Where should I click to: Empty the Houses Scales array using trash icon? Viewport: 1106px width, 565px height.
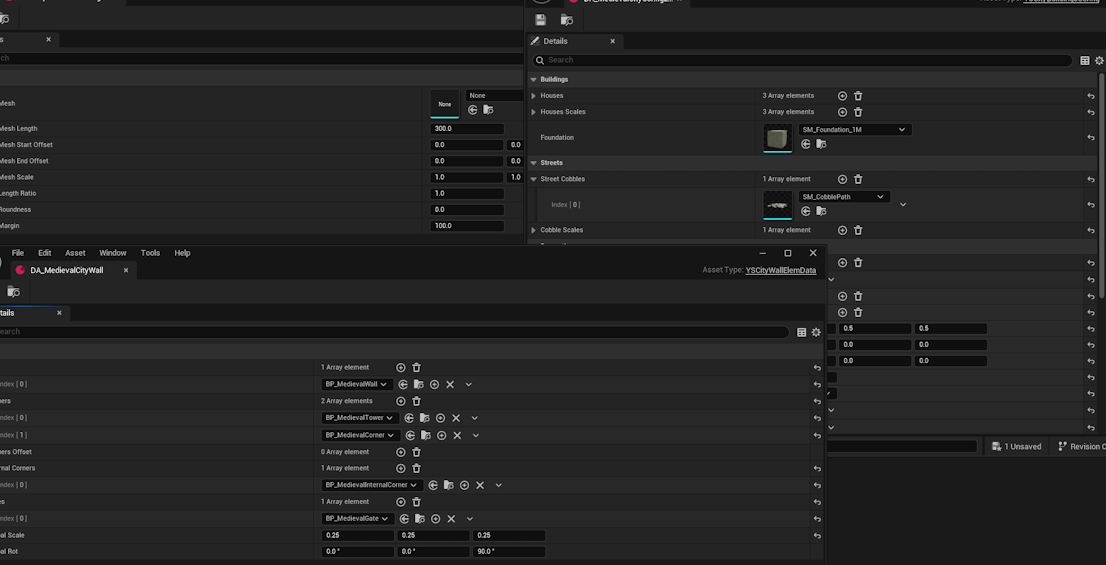click(858, 112)
